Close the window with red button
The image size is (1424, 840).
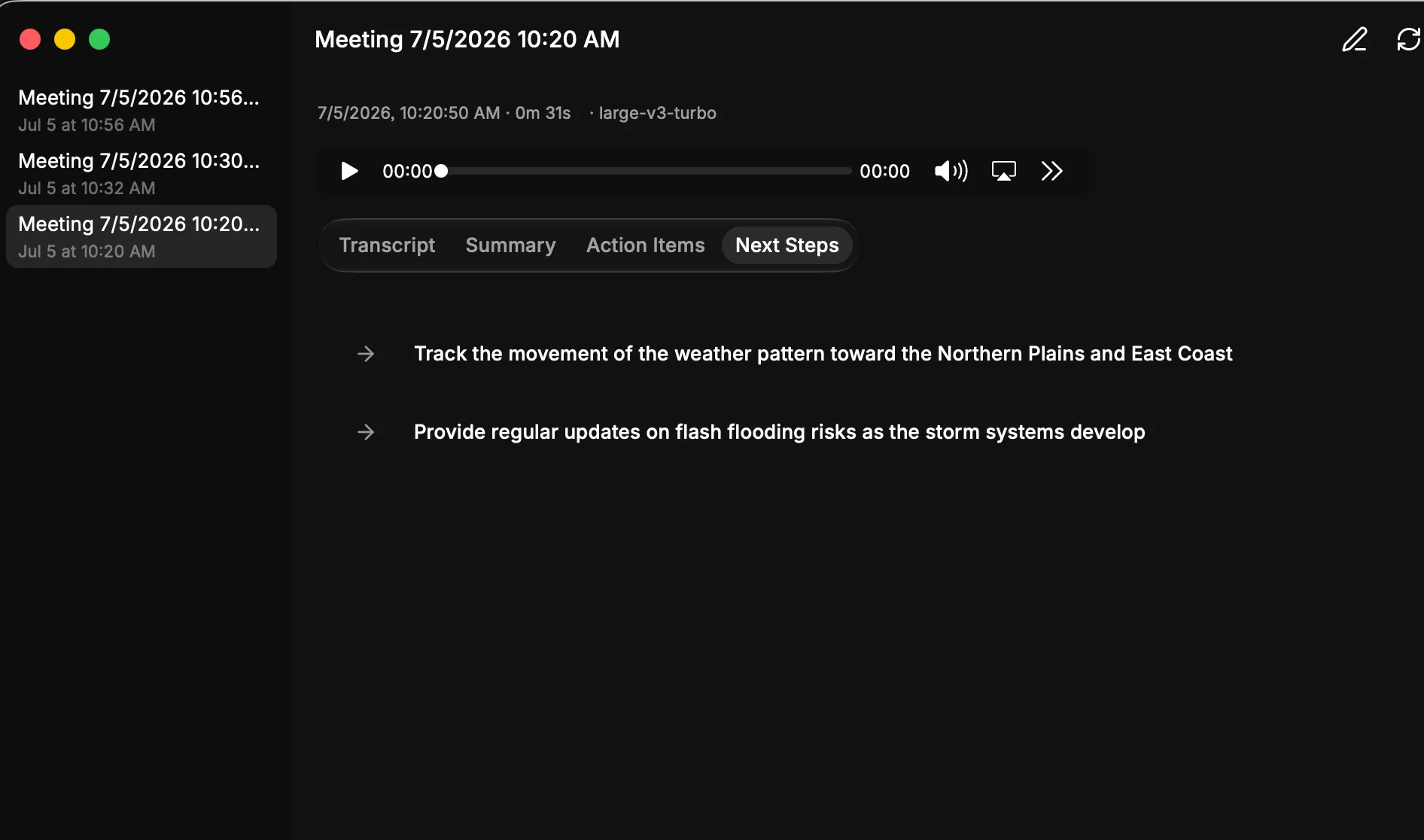(30, 39)
